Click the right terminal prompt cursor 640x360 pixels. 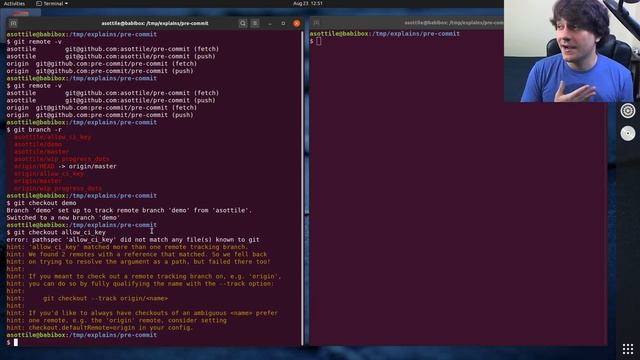pos(318,41)
